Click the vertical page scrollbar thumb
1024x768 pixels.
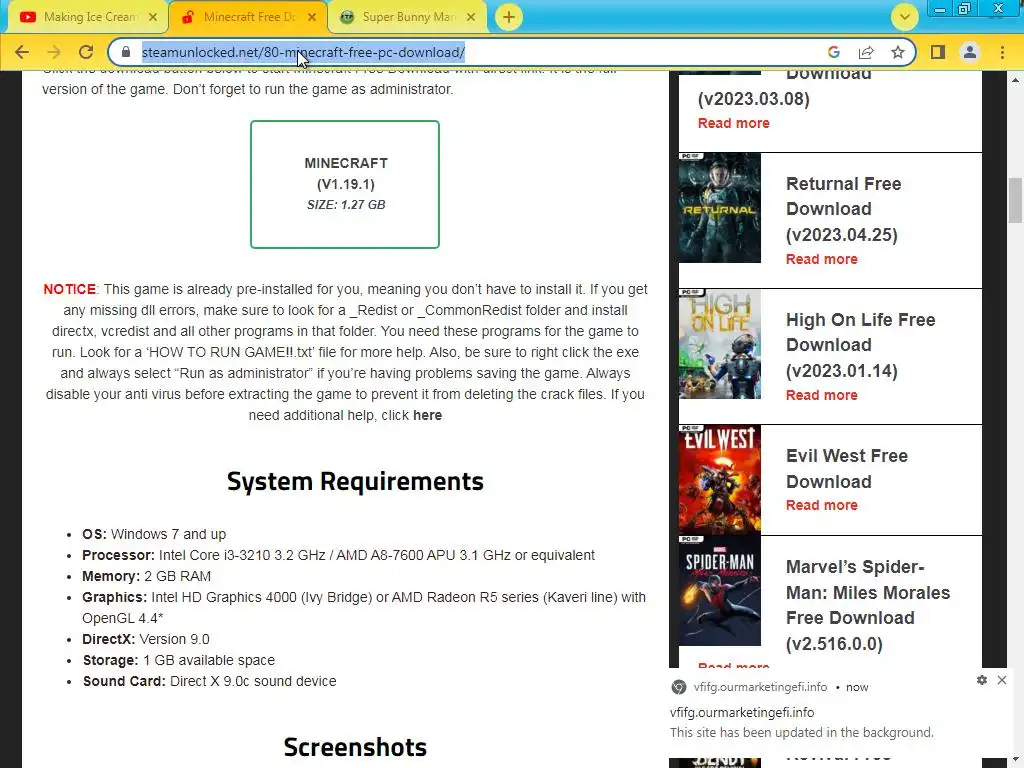tap(1015, 200)
